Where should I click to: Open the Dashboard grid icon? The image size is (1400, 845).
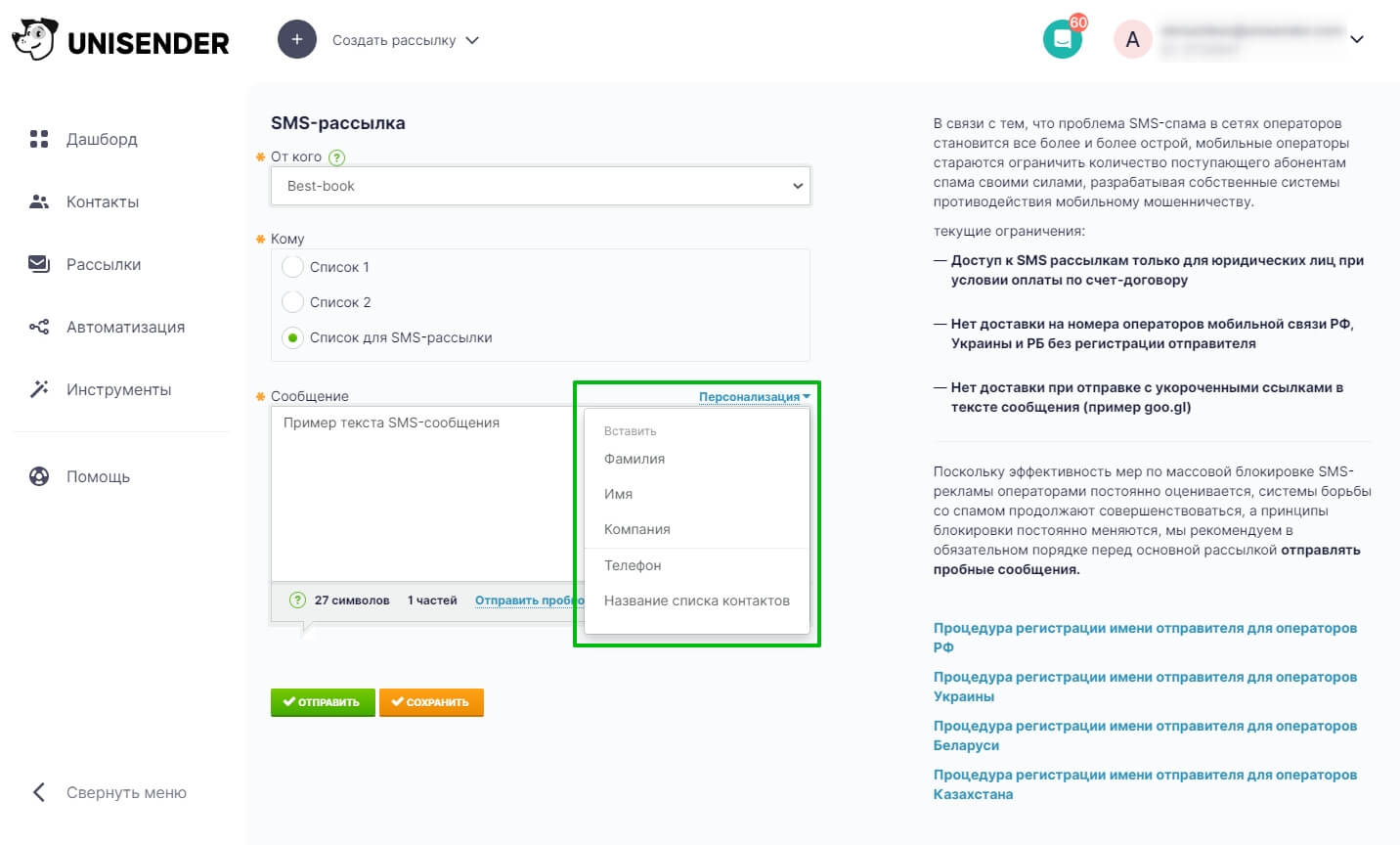(39, 139)
